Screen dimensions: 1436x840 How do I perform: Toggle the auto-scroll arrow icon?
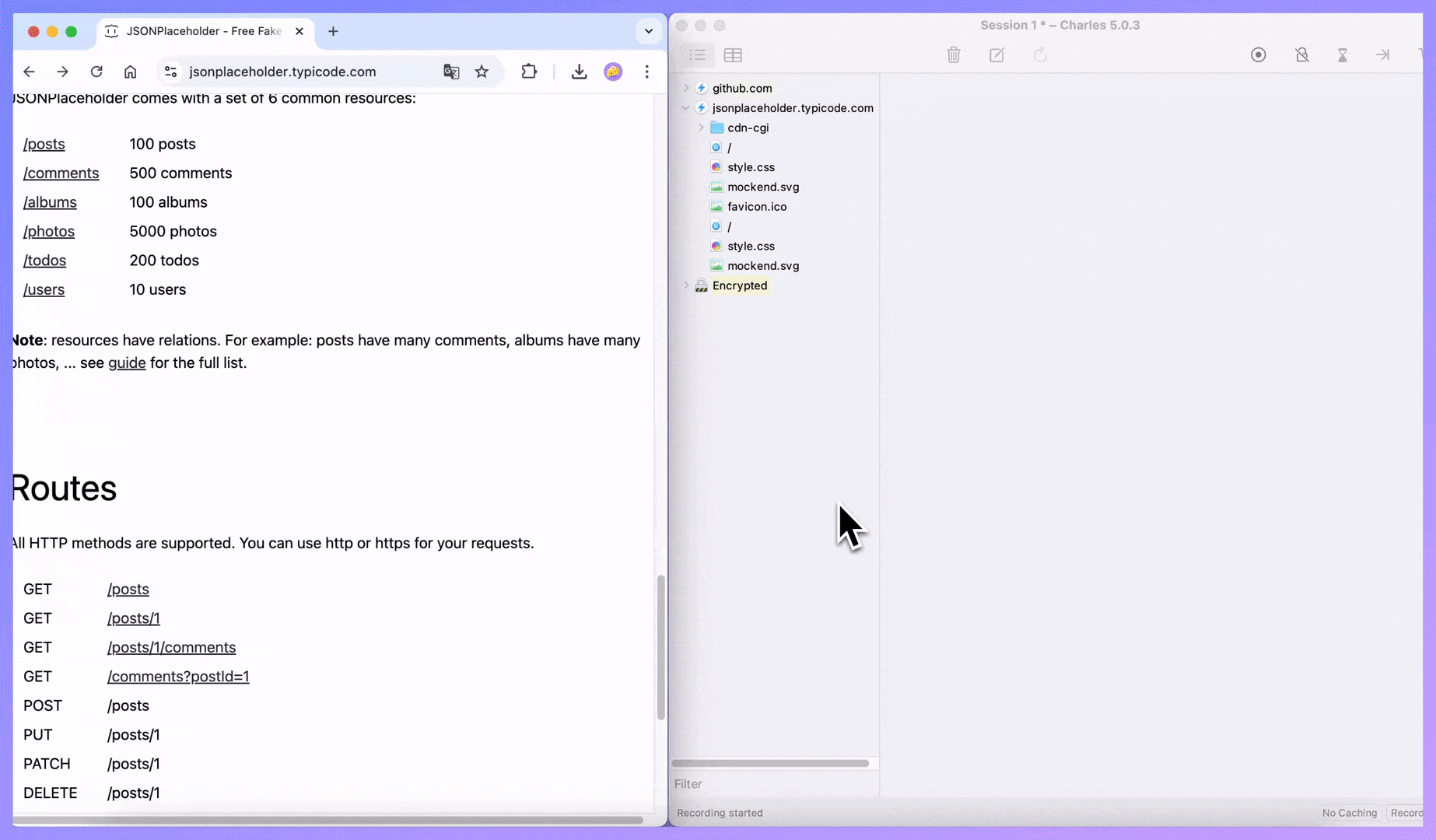[1384, 55]
